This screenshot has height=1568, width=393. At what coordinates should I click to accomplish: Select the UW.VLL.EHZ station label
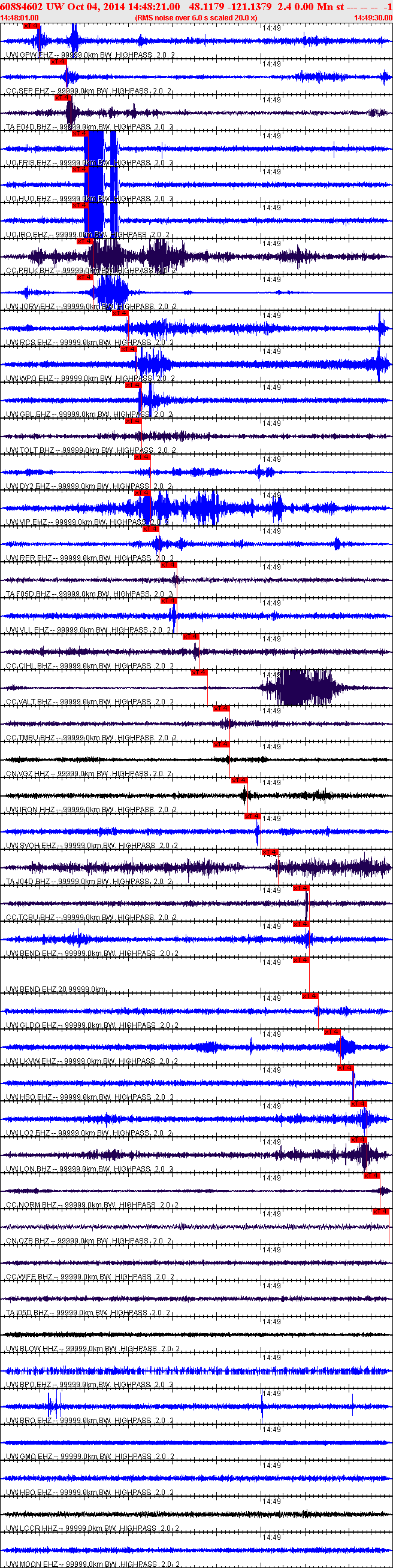click(x=89, y=630)
